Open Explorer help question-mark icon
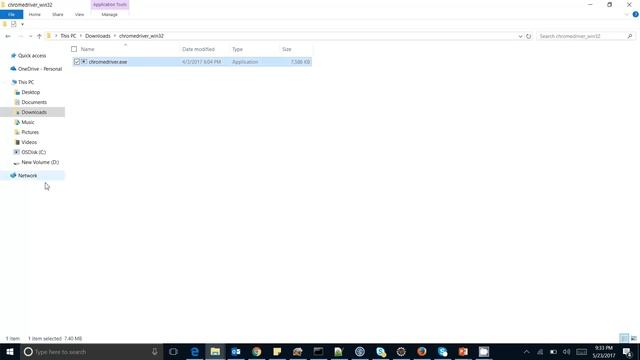The height and width of the screenshot is (360, 640). [x=635, y=14]
